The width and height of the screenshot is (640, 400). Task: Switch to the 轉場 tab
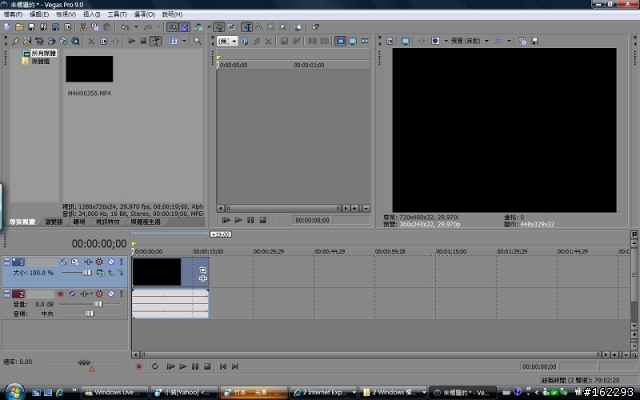tap(79, 222)
